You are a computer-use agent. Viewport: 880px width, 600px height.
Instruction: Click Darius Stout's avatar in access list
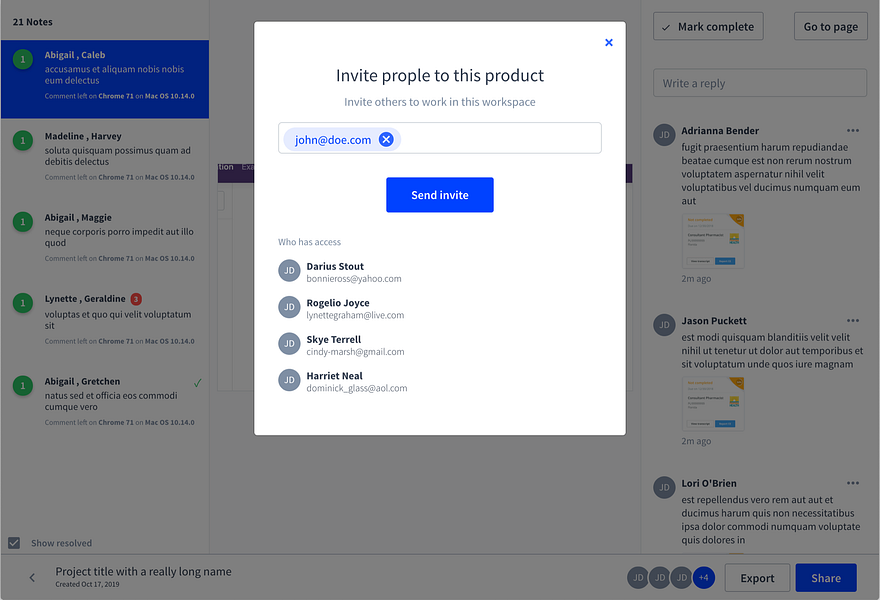coord(289,271)
